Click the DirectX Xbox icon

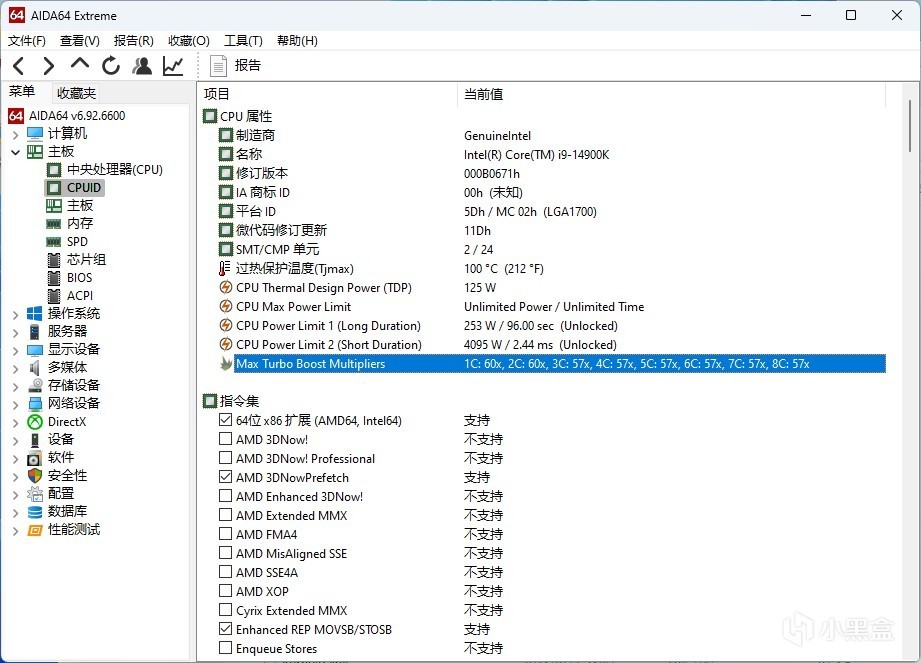click(x=35, y=422)
